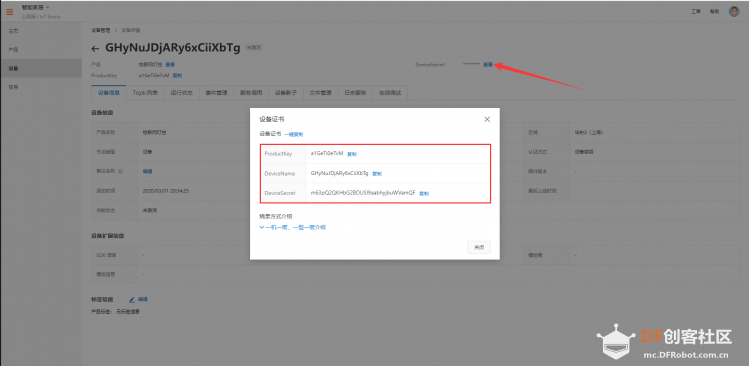Viewport: 749px width, 366px height.
Task: Click the 设备管理 breadcrumb
Action: (x=101, y=30)
